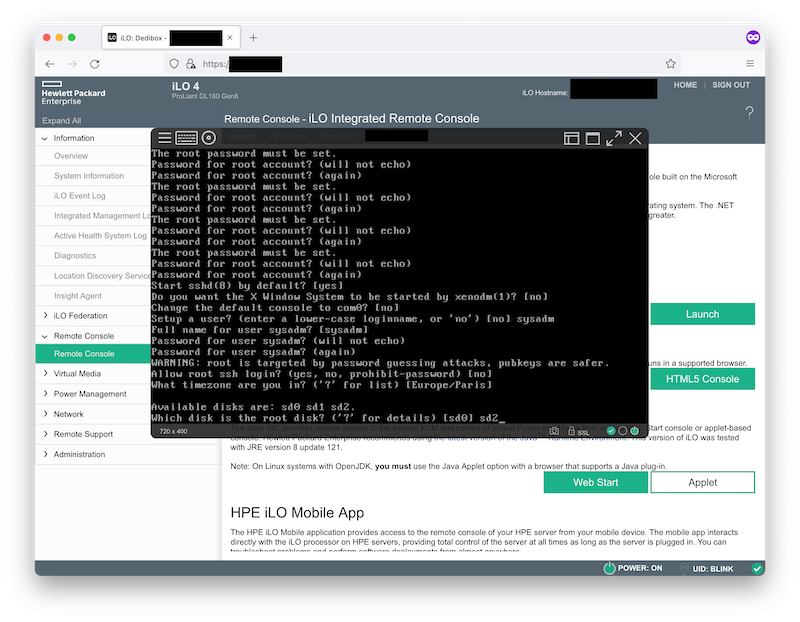Click the Hewlett Packard Enterprise logo
800x622 pixels.
(x=73, y=93)
